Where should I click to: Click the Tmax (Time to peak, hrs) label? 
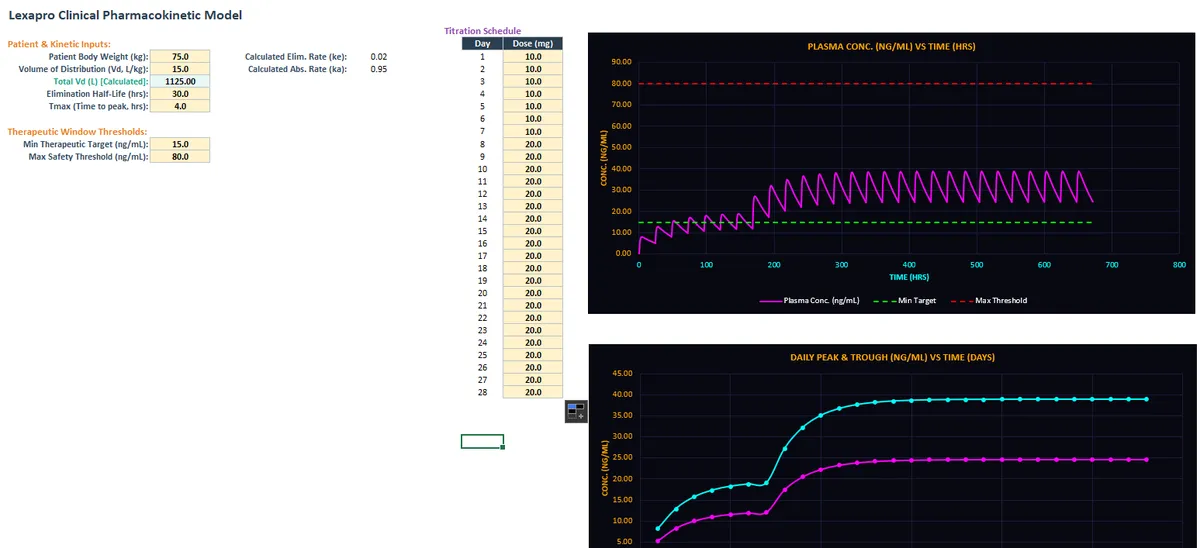pos(98,106)
